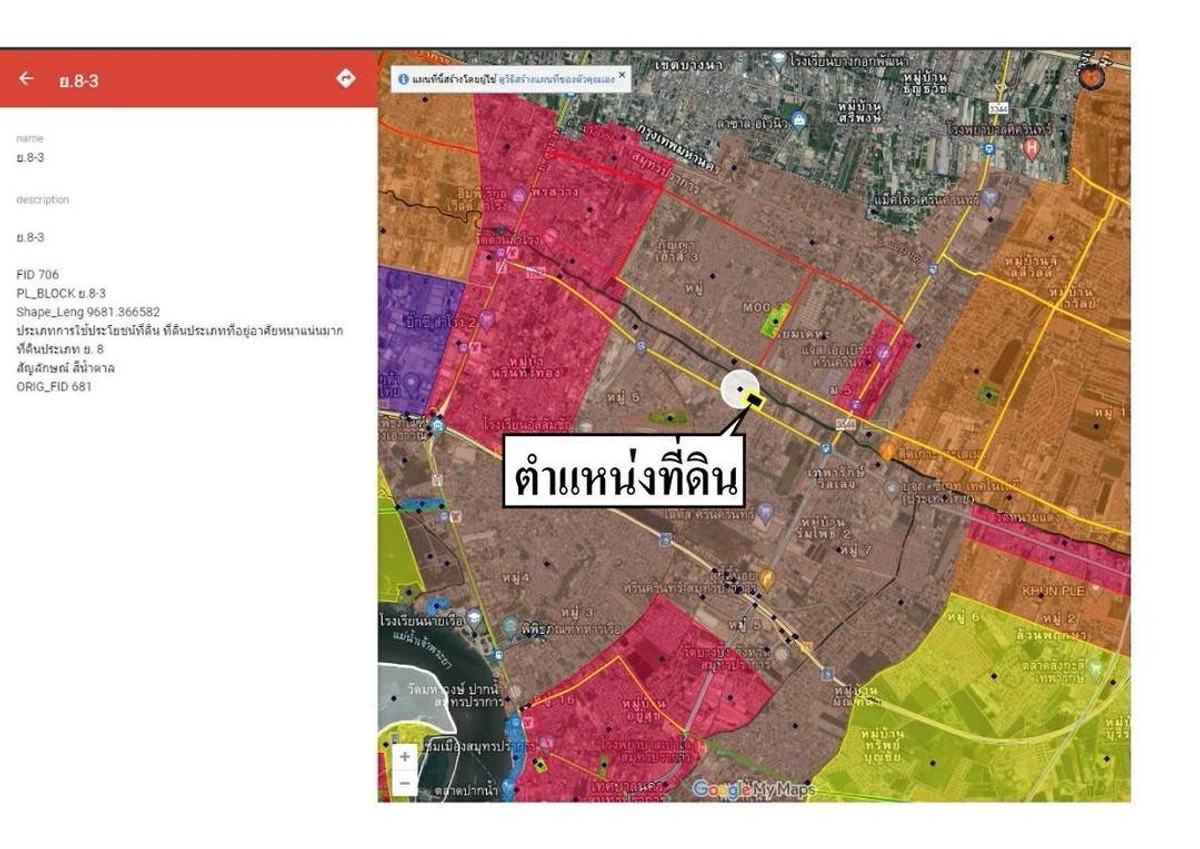Zoom out with the minus button
This screenshot has width=1200, height=849.
pyautogui.click(x=404, y=782)
